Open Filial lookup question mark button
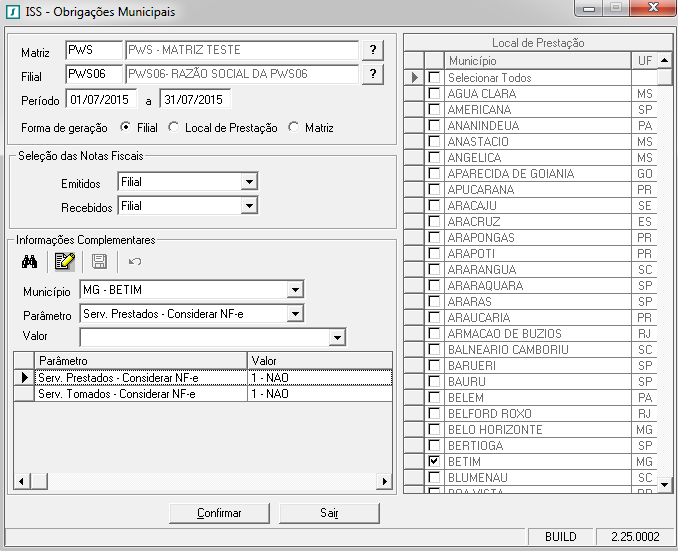The width and height of the screenshot is (678, 551). [373, 74]
